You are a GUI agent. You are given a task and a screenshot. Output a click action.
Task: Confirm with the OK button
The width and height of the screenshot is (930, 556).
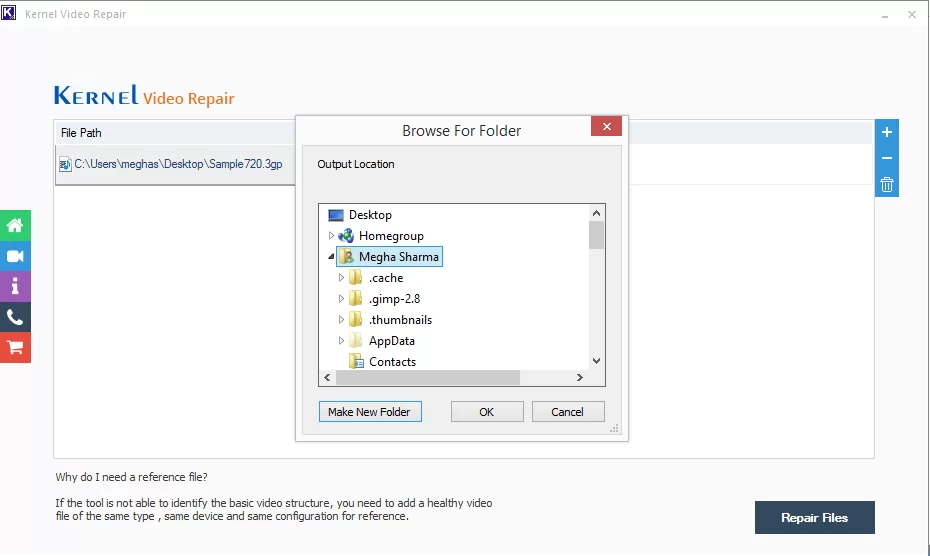487,412
